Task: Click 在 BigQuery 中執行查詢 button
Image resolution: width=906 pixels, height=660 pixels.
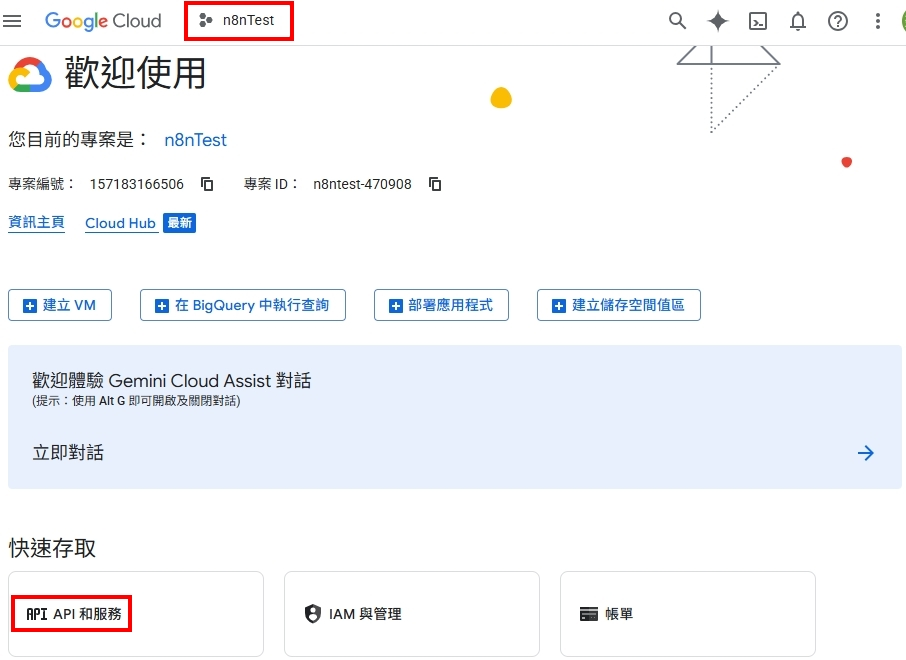Action: pyautogui.click(x=243, y=305)
